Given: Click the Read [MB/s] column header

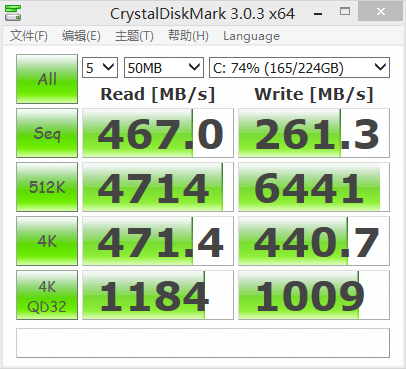Looking at the screenshot, I should (158, 94).
